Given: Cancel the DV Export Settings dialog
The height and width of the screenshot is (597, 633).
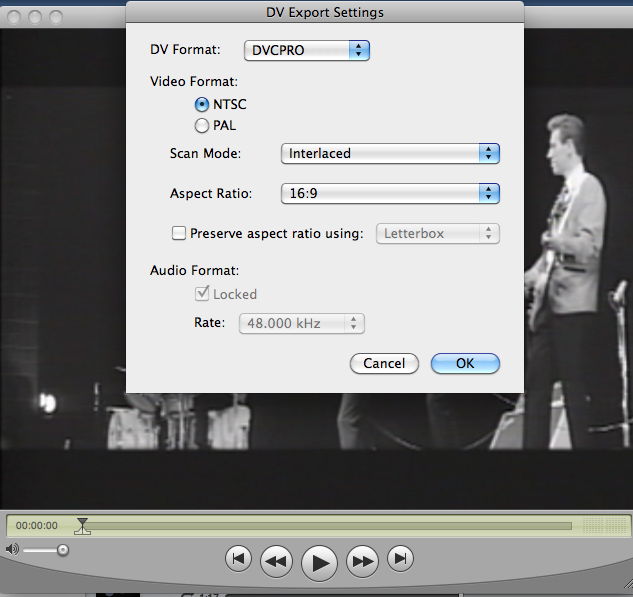Looking at the screenshot, I should click(x=384, y=363).
